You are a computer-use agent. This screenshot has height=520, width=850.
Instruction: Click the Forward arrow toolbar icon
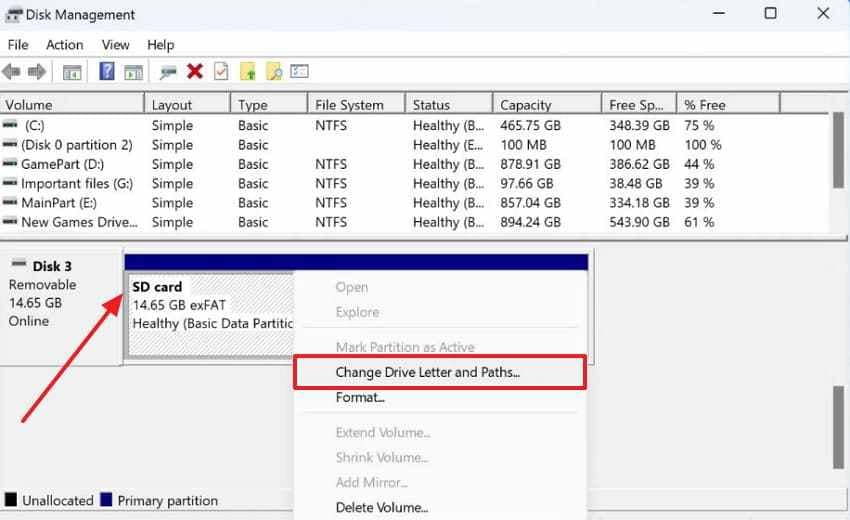(x=37, y=72)
